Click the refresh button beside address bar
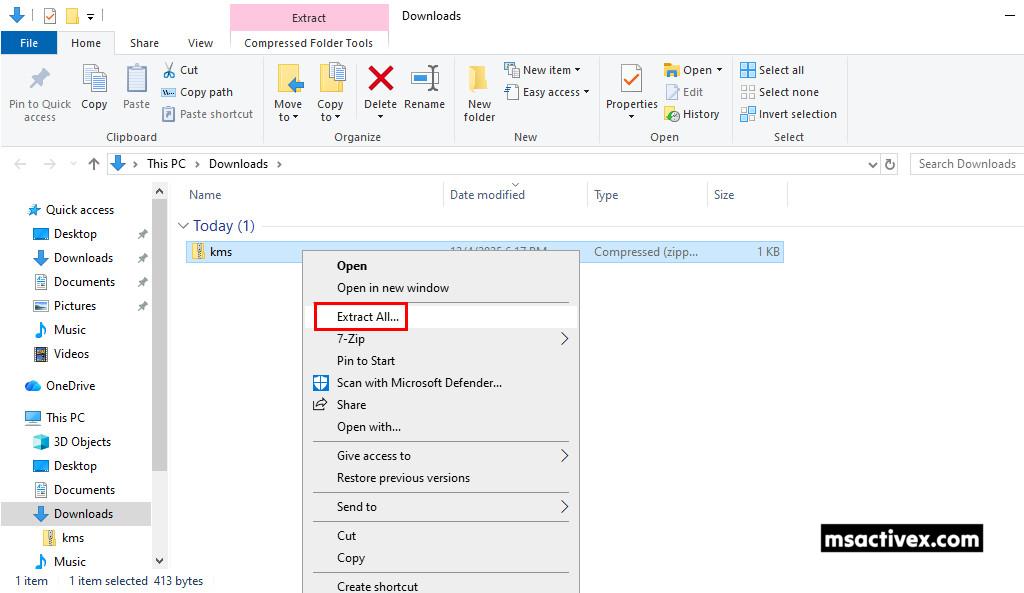The height and width of the screenshot is (593, 1024). pos(890,164)
